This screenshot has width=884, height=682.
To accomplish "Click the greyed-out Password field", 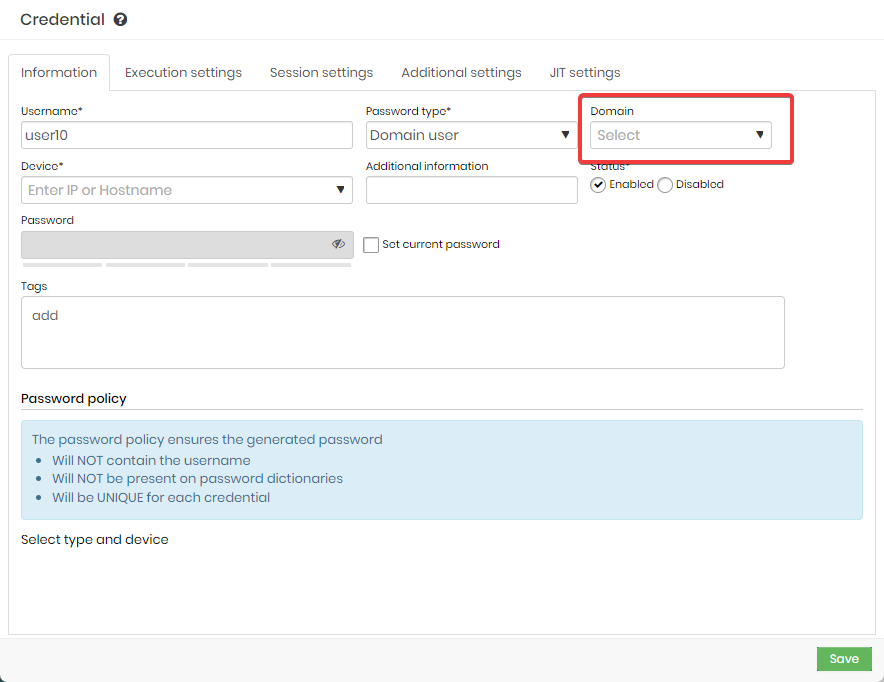I will click(187, 245).
